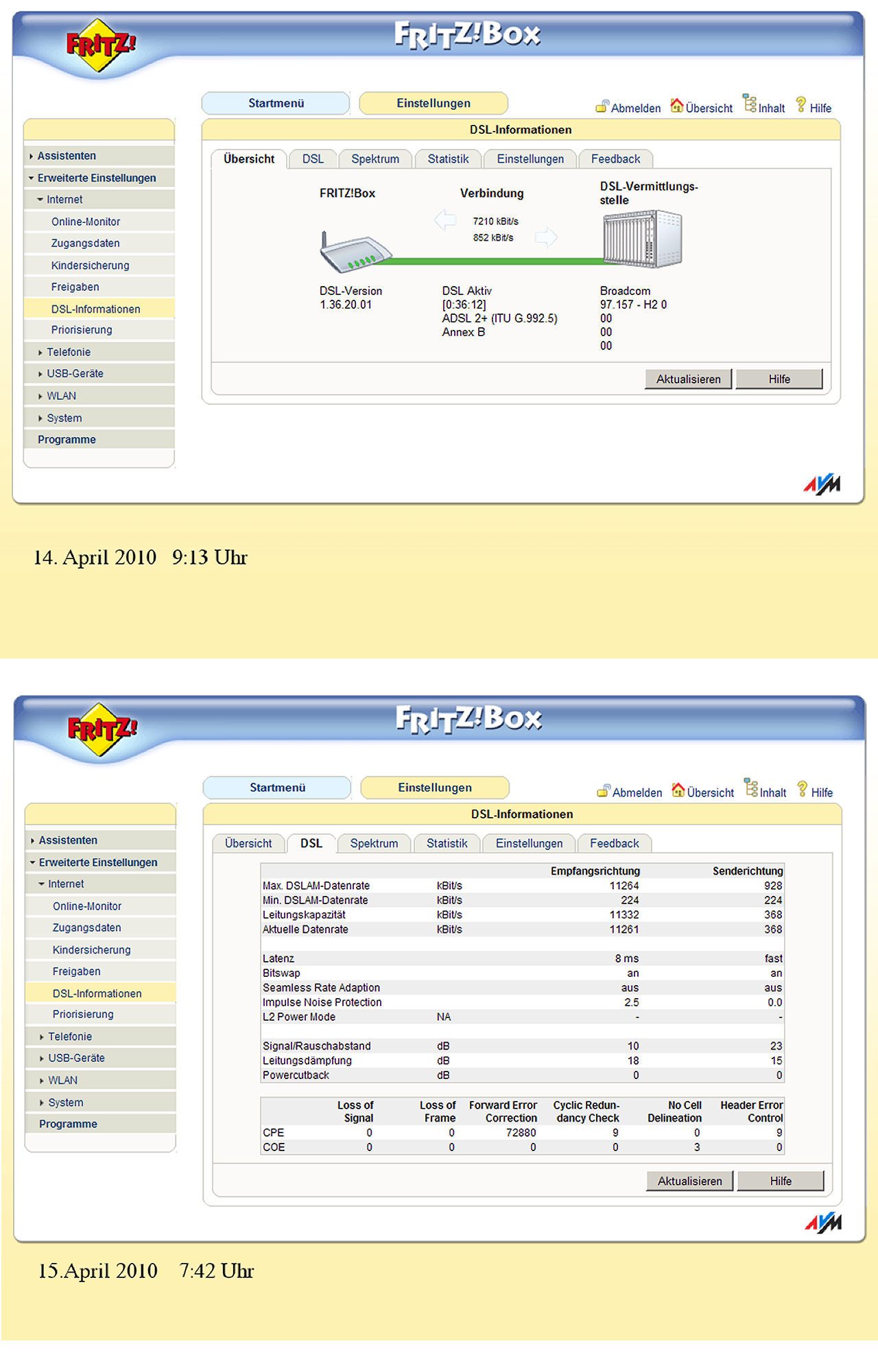Click the Hilfe button in the top panel
This screenshot has width=878, height=1372.
pos(779,379)
